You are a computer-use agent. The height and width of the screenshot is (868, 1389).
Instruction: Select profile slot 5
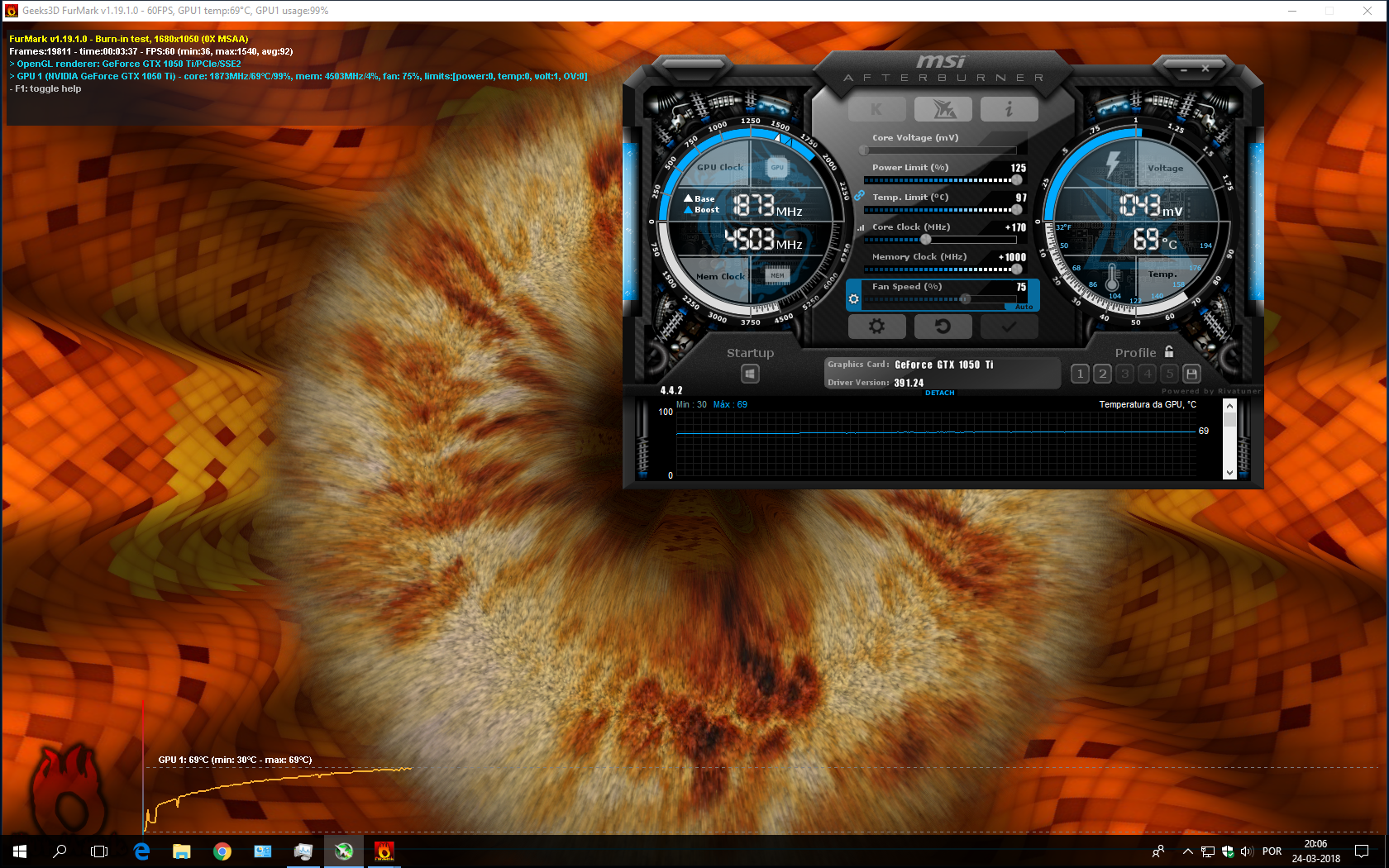(x=1169, y=374)
